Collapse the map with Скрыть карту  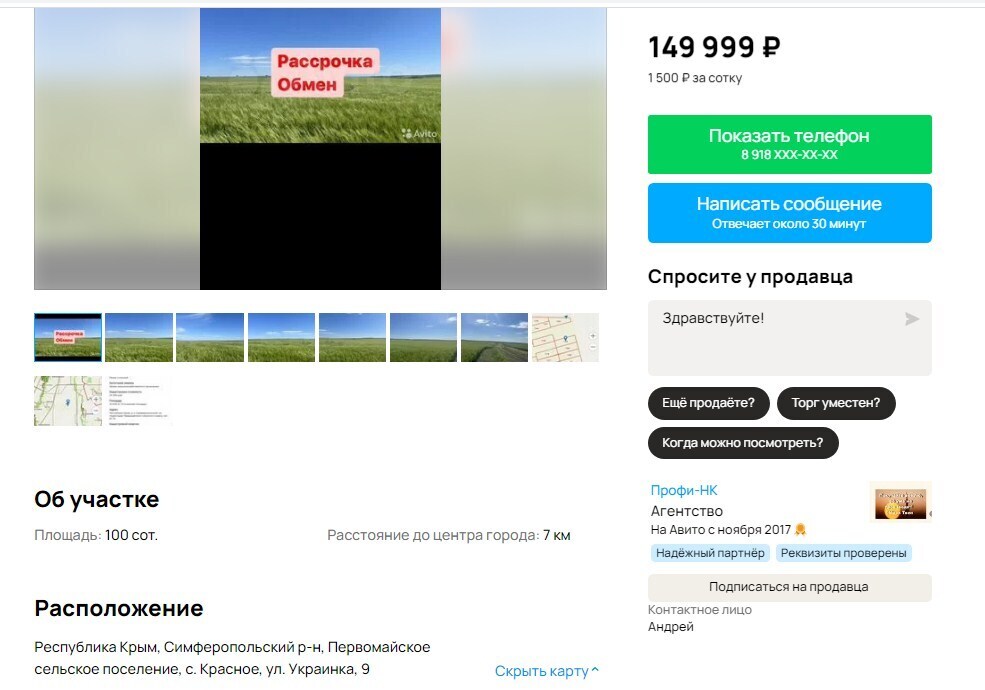point(547,671)
